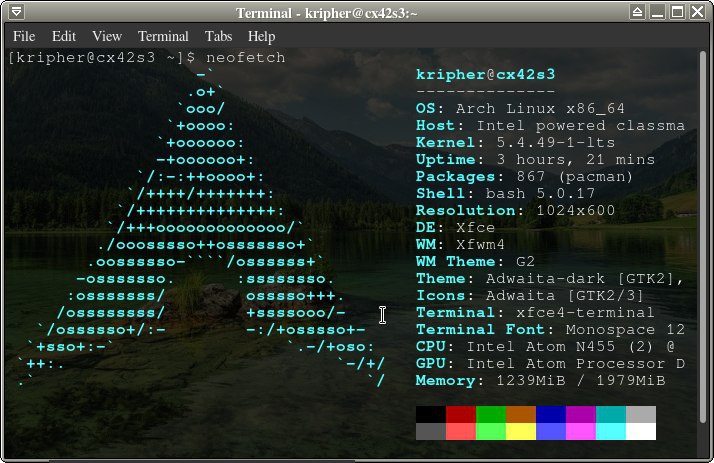This screenshot has height=463, width=714.
Task: Click the bright blue color block
Action: coord(551,432)
